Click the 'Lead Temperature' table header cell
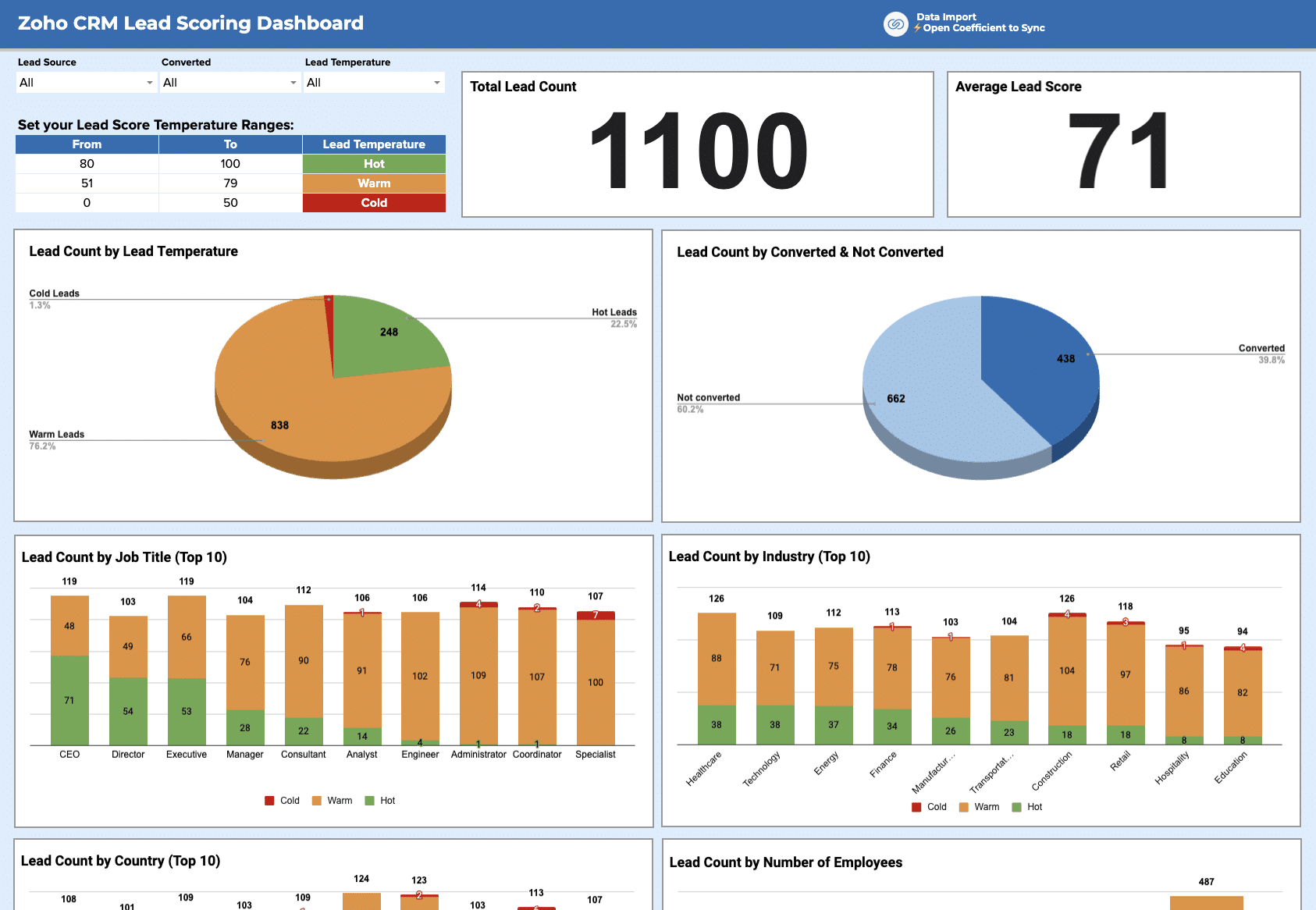This screenshot has height=910, width=1316. [374, 144]
